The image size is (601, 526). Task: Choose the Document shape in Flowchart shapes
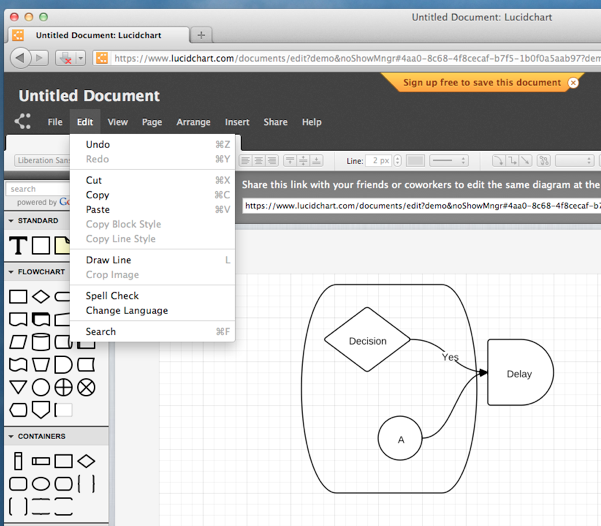18,319
